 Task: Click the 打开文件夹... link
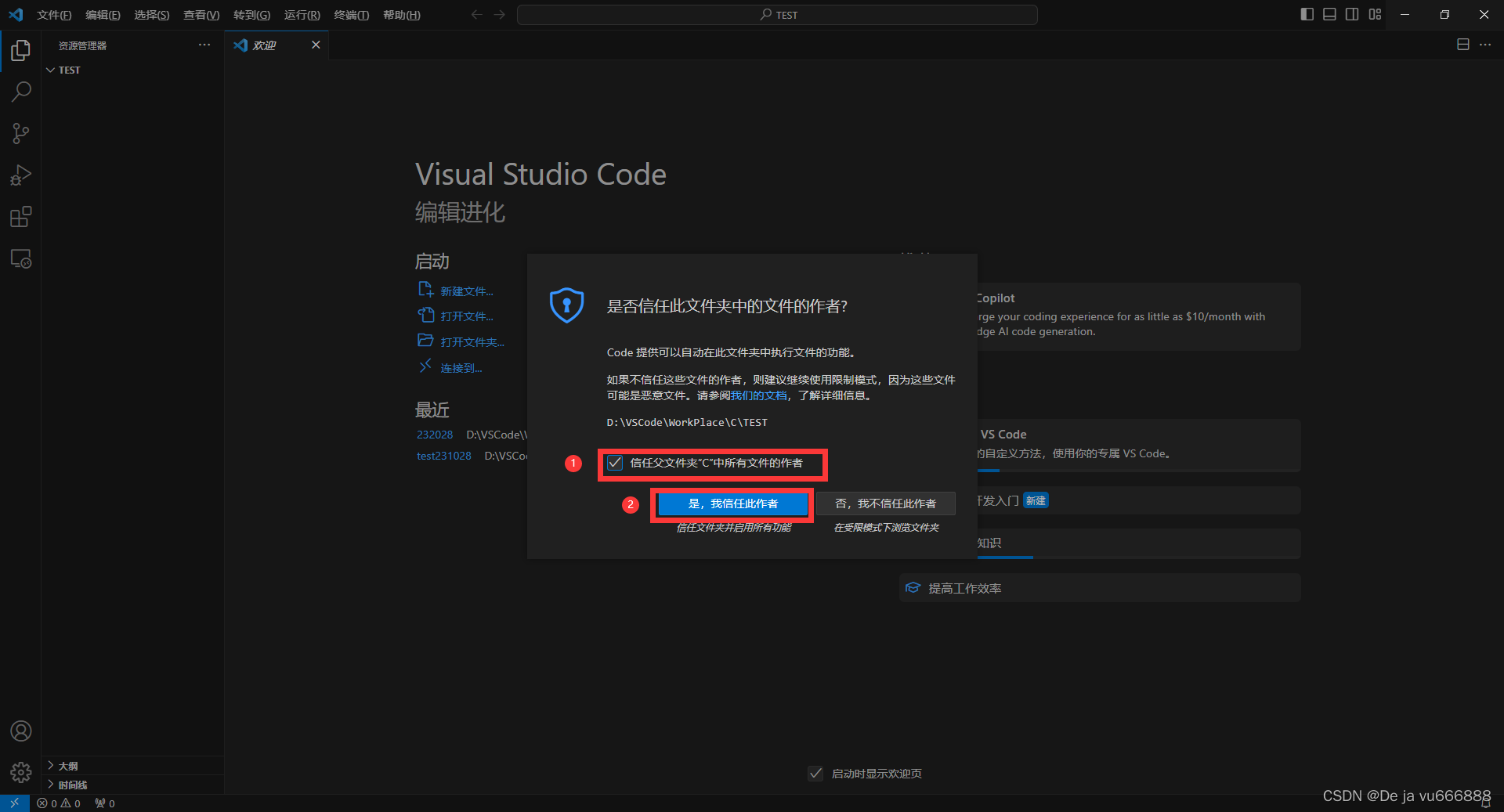[x=472, y=342]
